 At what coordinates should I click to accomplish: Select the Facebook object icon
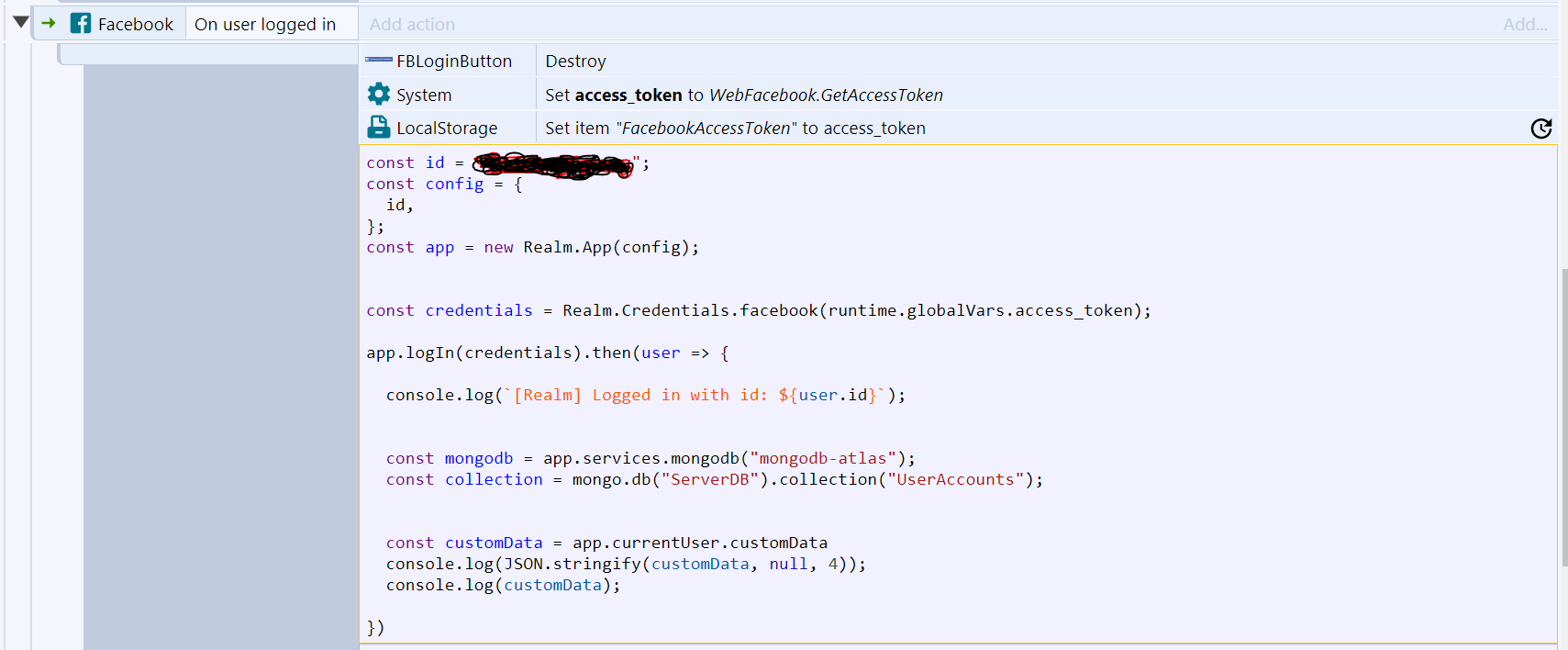81,24
